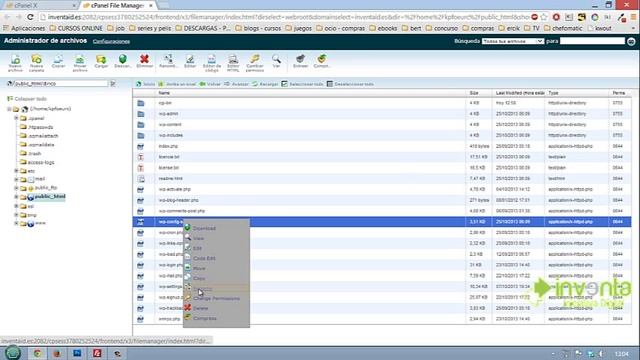This screenshot has width=640, height=360.
Task: Select the .trash folder in tree
Action: click(x=34, y=153)
